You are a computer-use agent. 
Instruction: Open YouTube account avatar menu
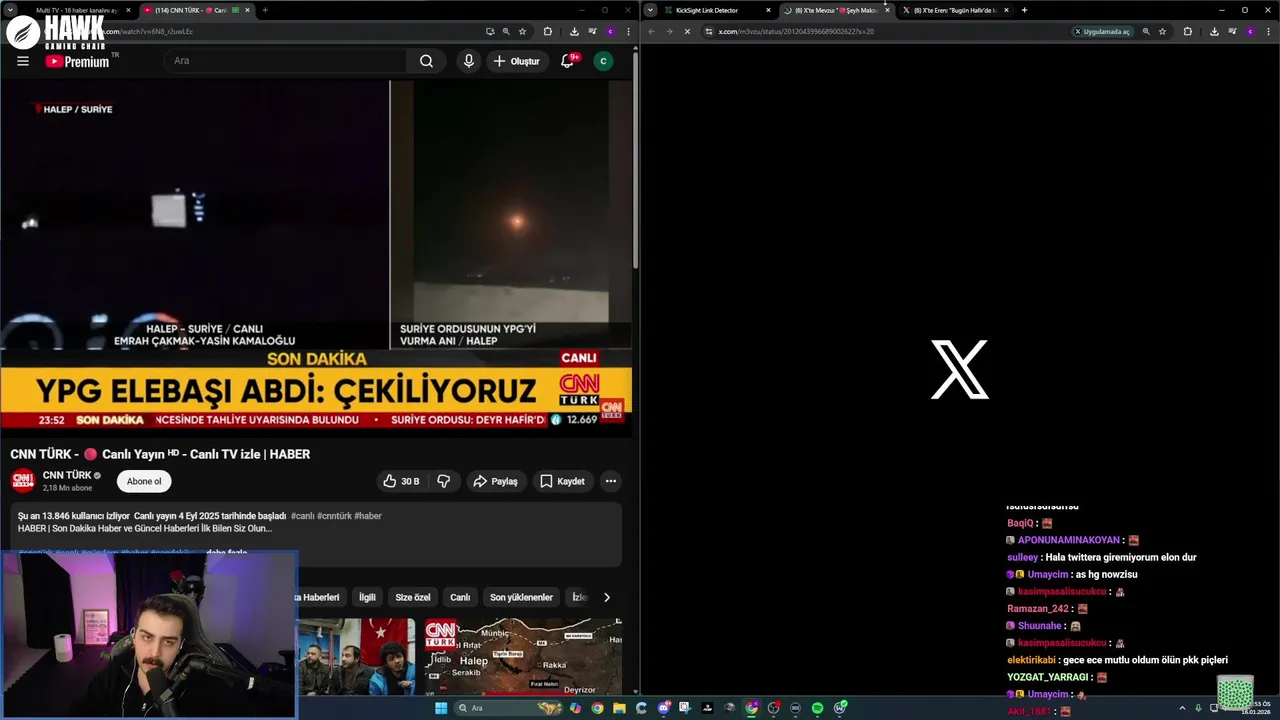point(603,61)
